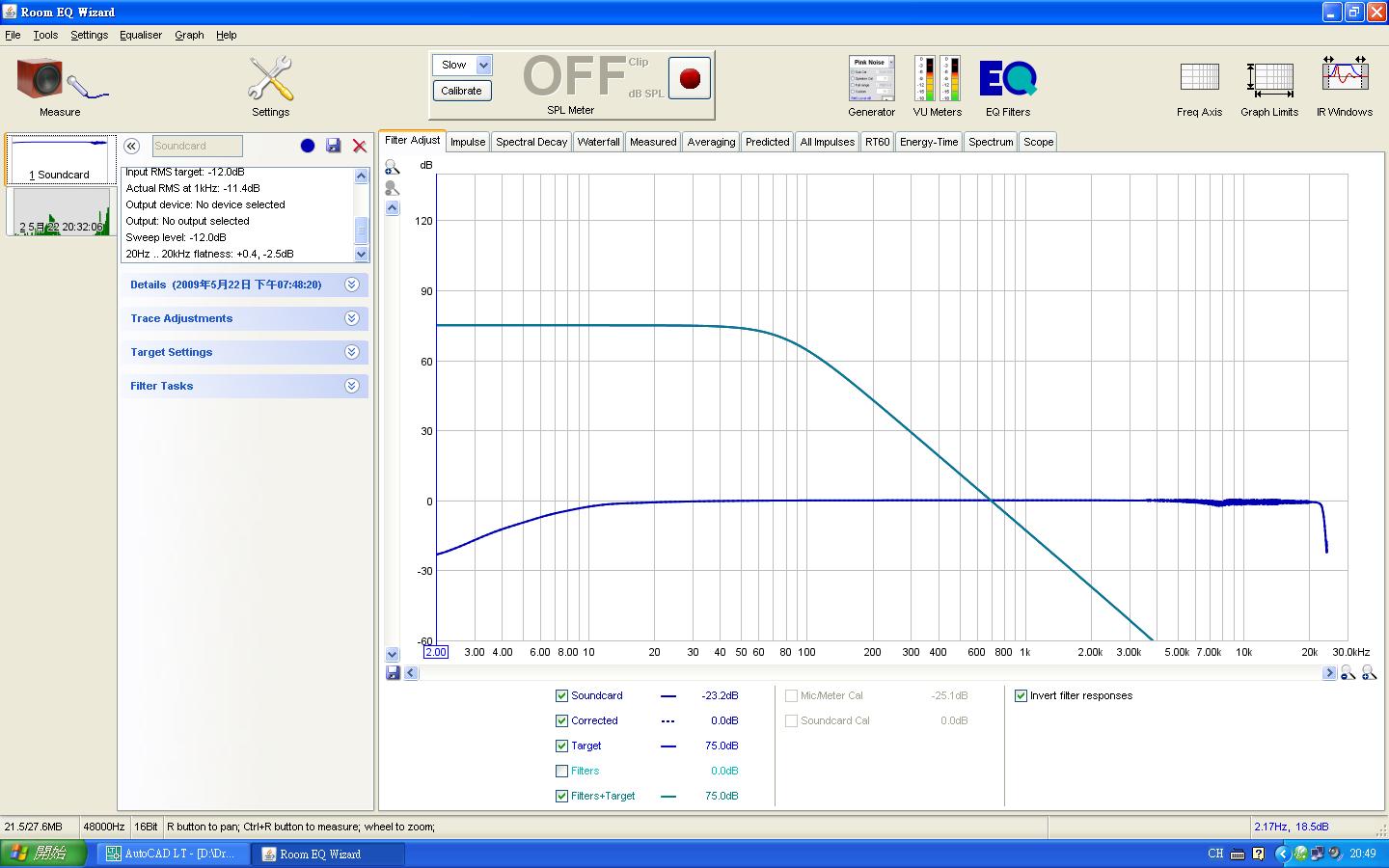Toggle Soundcard trace checkbox
The image size is (1389, 868).
point(561,695)
